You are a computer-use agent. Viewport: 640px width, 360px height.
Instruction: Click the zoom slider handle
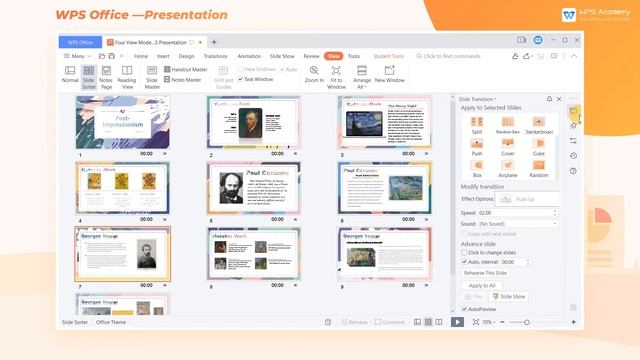coord(527,322)
